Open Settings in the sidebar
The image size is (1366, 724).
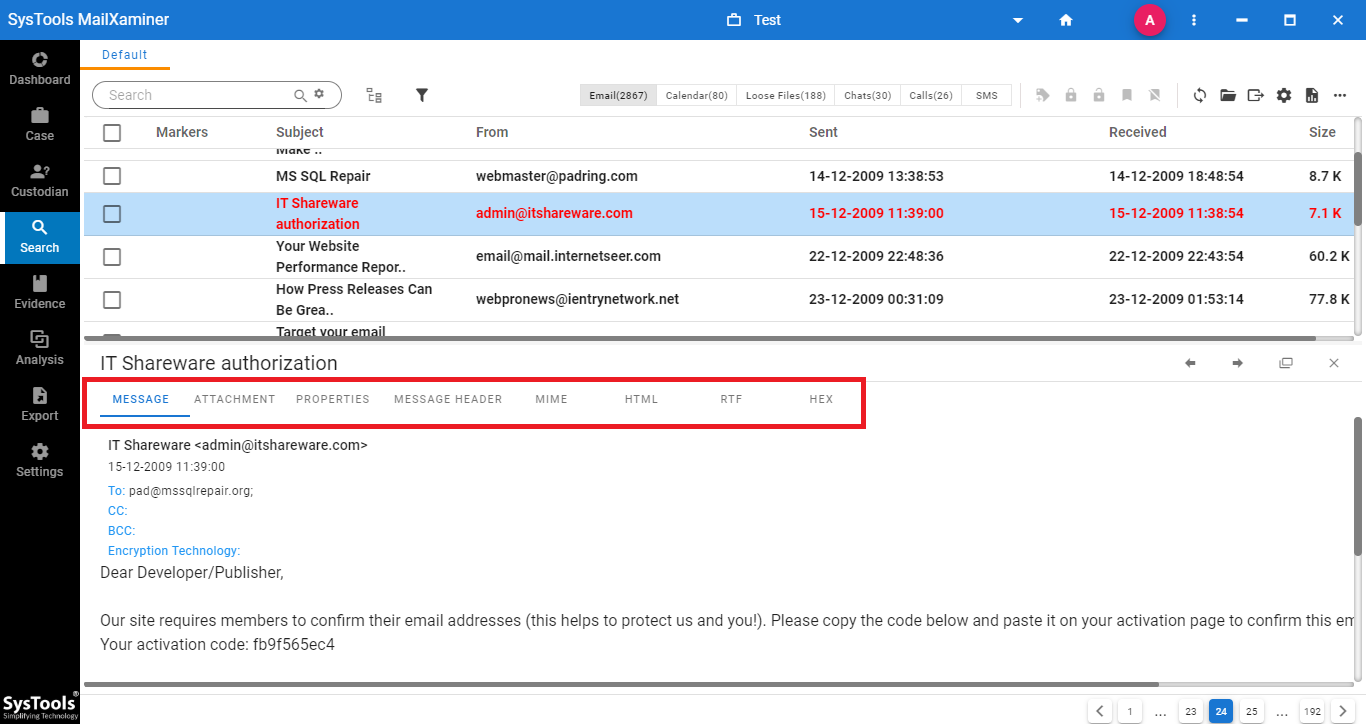pos(40,460)
